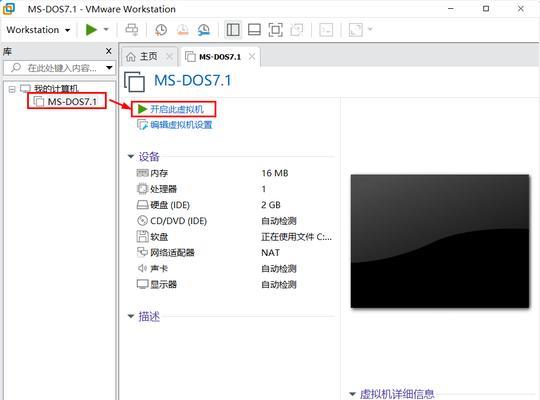Click the VMware app icon in title bar
The width and height of the screenshot is (540, 400).
[9, 9]
